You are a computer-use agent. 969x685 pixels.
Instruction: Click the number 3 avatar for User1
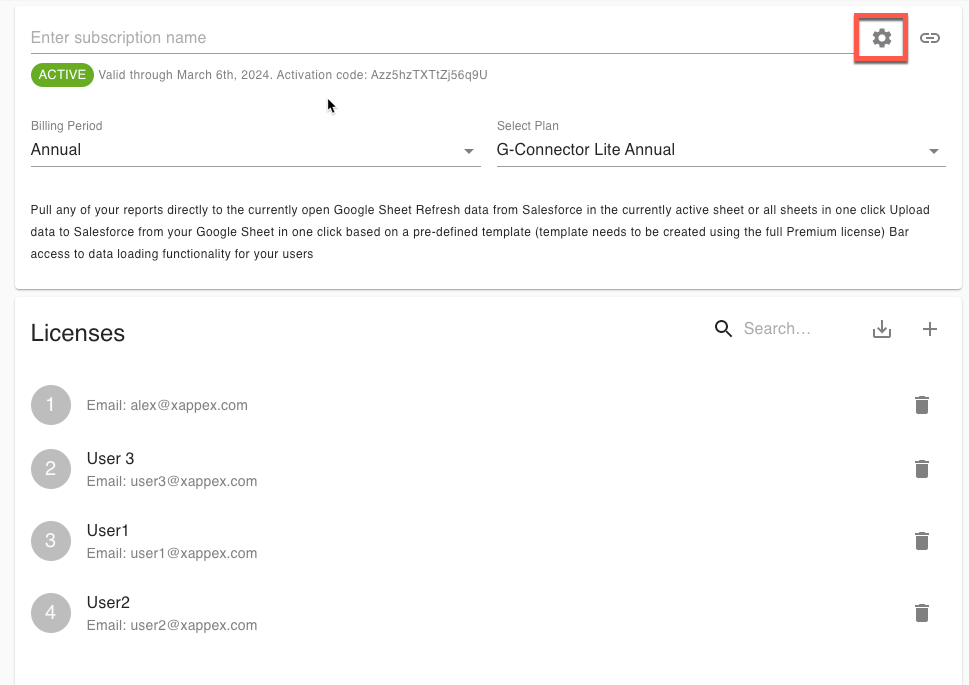51,541
